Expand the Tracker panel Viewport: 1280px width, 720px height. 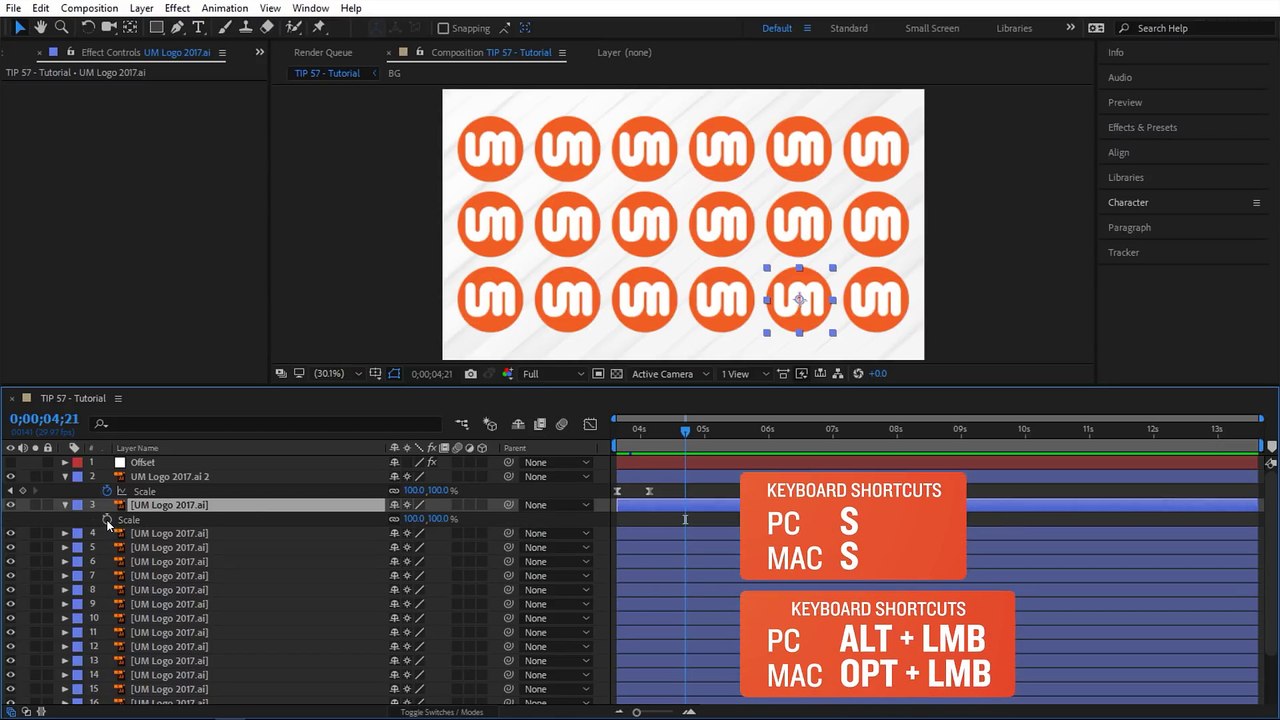(x=1123, y=252)
